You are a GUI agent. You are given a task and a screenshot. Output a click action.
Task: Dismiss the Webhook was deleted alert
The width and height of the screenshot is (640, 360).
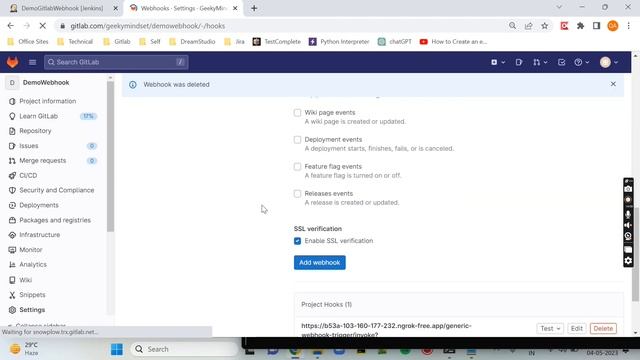(613, 84)
